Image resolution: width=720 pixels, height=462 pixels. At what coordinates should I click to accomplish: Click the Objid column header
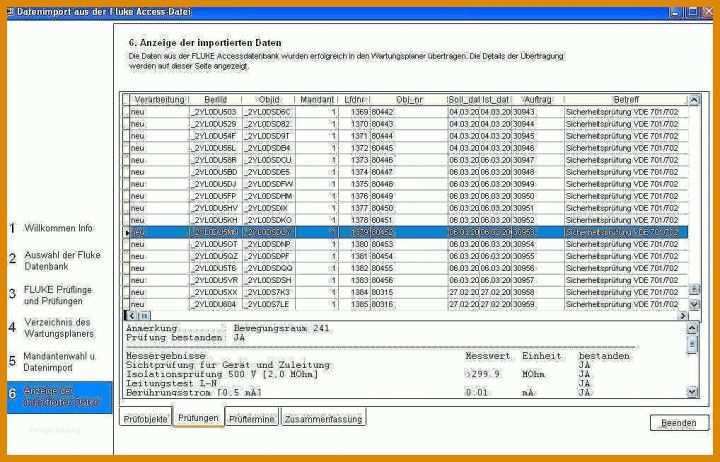[269, 100]
